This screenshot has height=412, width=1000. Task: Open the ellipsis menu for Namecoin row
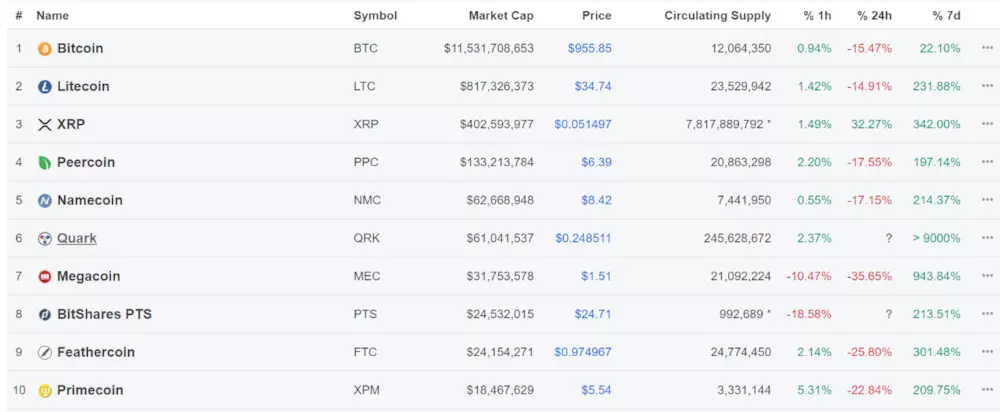(987, 200)
